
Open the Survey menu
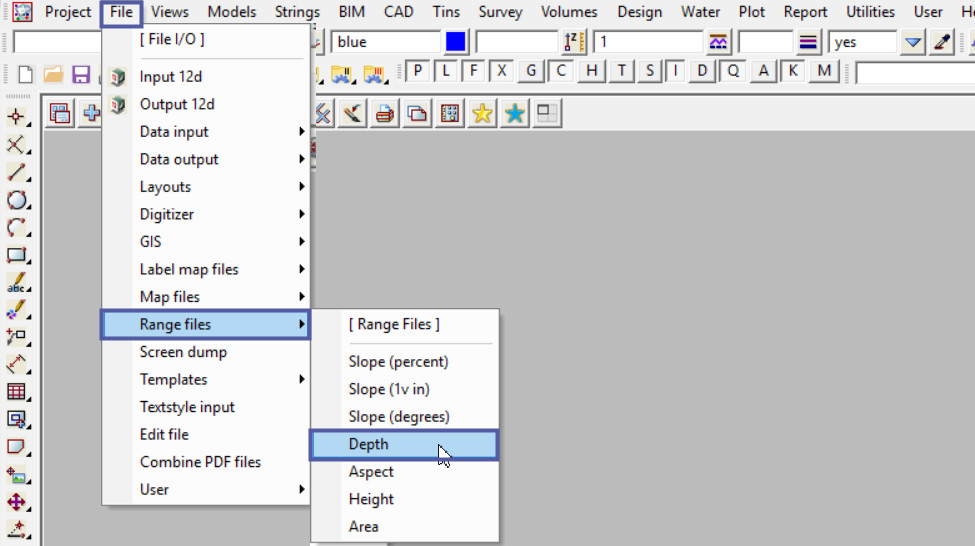[501, 12]
